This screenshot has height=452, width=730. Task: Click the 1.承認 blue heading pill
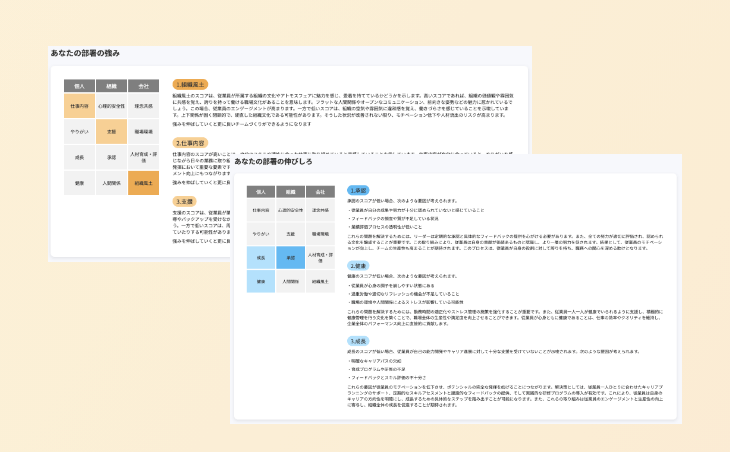(x=358, y=190)
